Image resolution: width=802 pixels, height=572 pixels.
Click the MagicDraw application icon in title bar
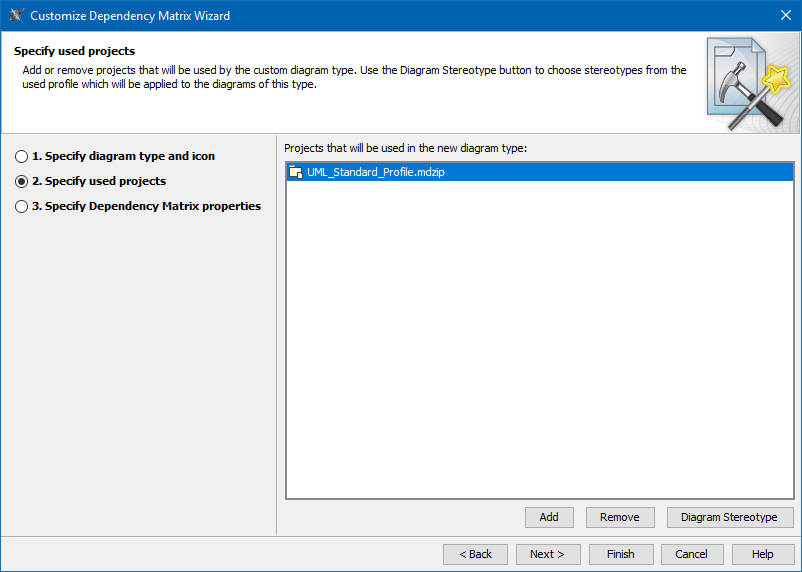16,15
